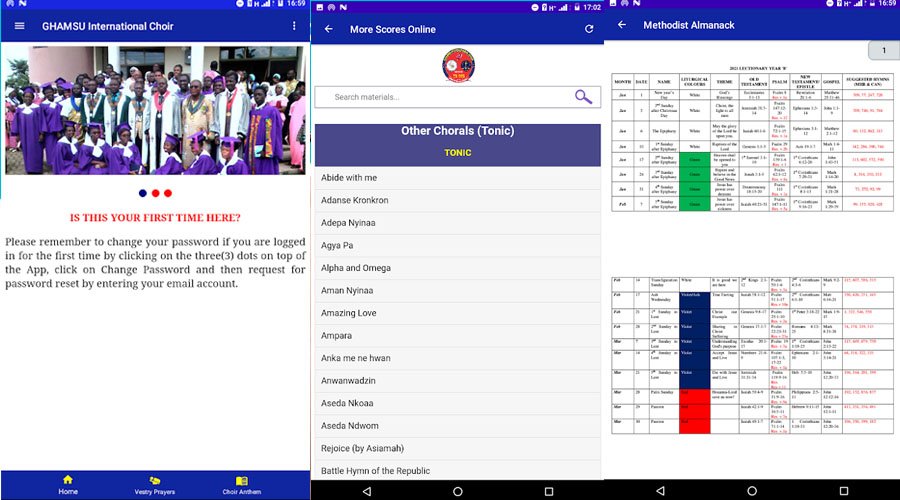This screenshot has height=500, width=900.
Task: Open the three-dot overflow menu
Action: [294, 26]
